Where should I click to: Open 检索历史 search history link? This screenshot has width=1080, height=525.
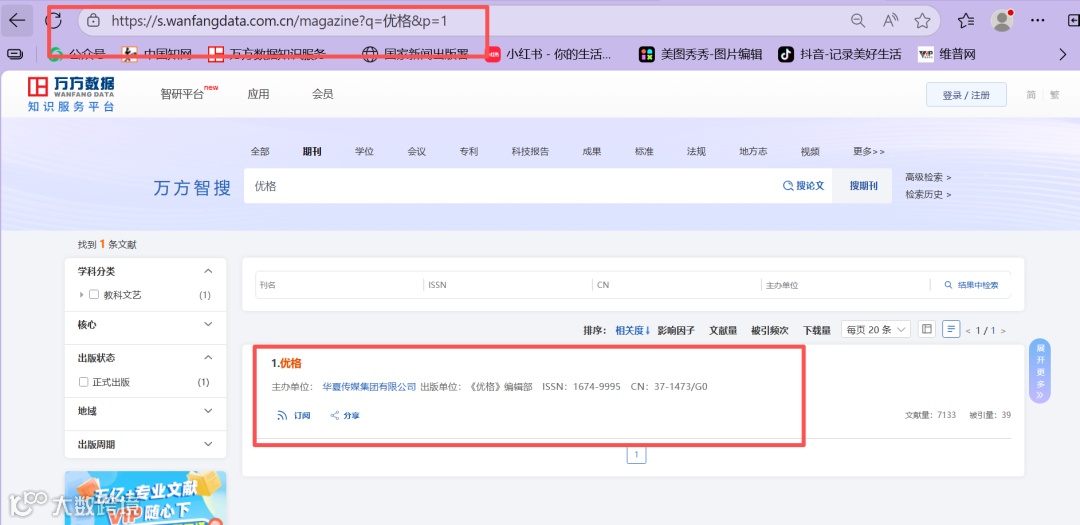[x=928, y=195]
